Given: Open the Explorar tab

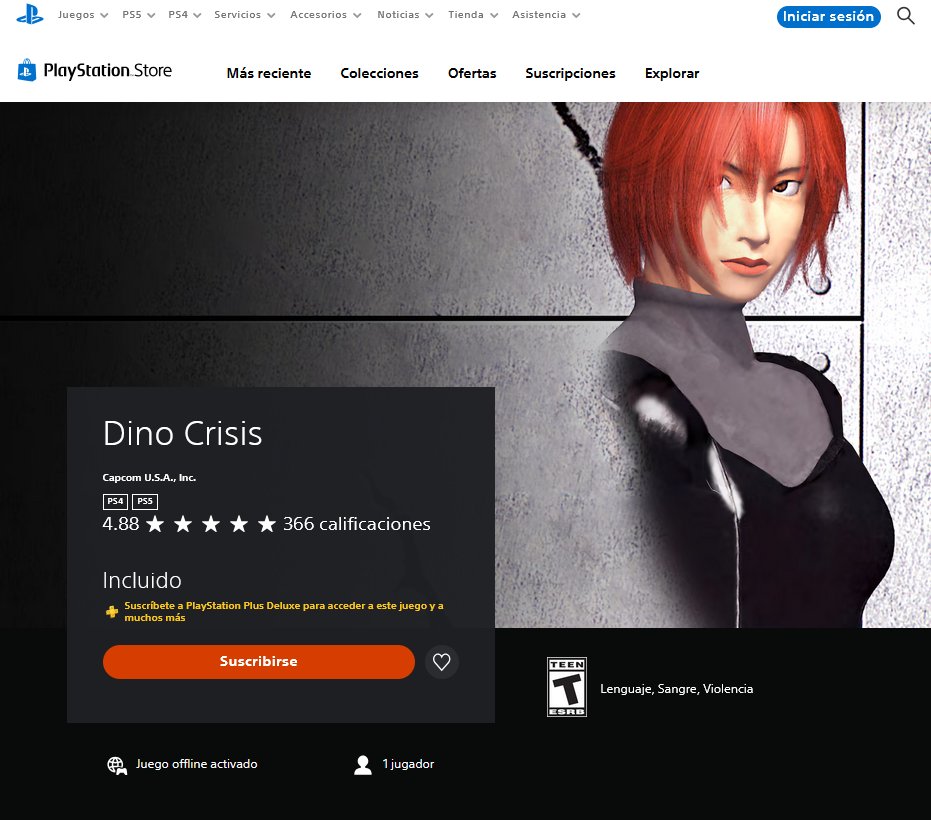Looking at the screenshot, I should point(672,73).
